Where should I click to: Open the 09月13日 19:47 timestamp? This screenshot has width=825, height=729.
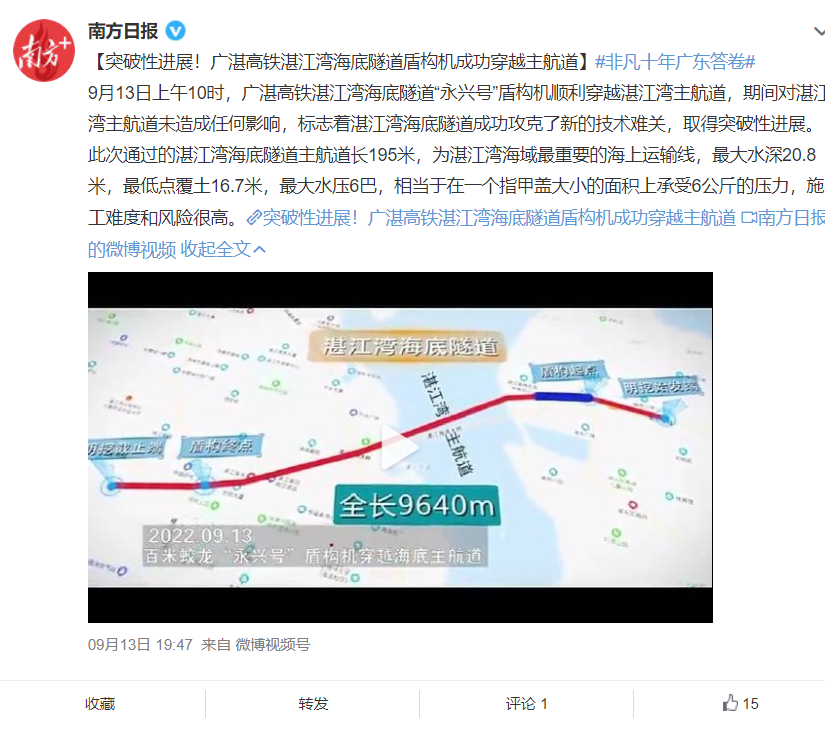pos(140,644)
